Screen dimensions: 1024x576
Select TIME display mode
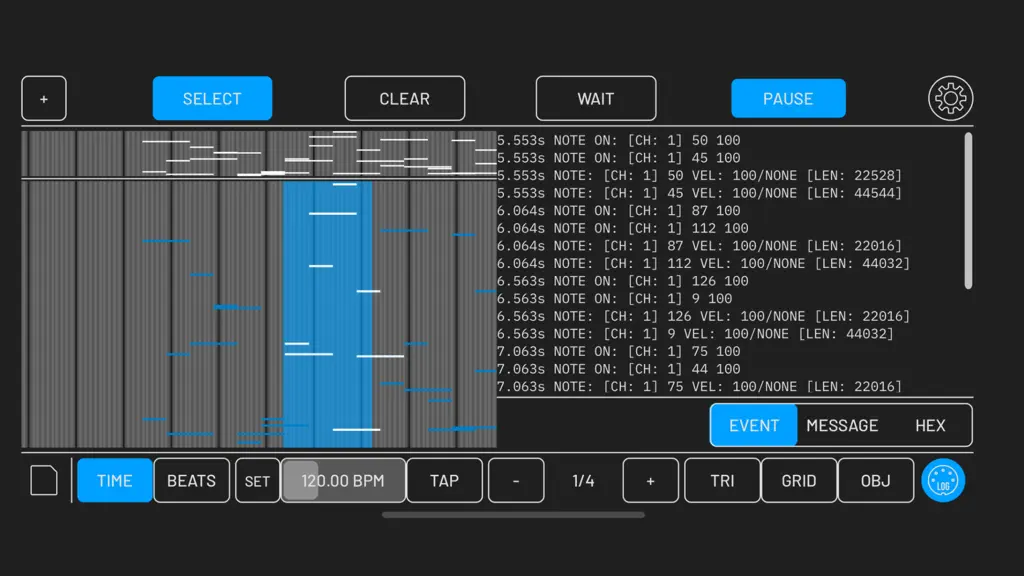point(114,481)
